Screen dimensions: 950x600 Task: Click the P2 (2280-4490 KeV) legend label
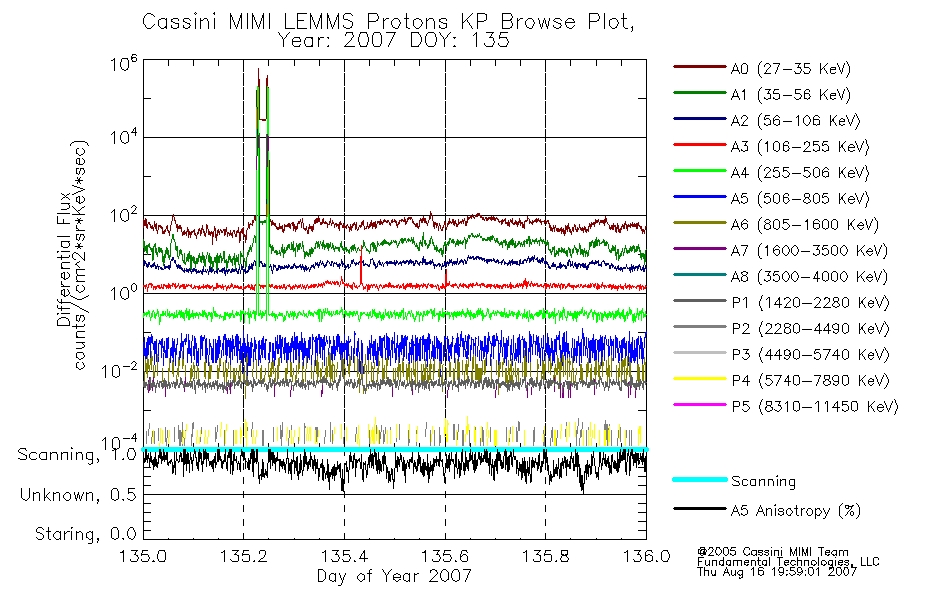(x=810, y=329)
